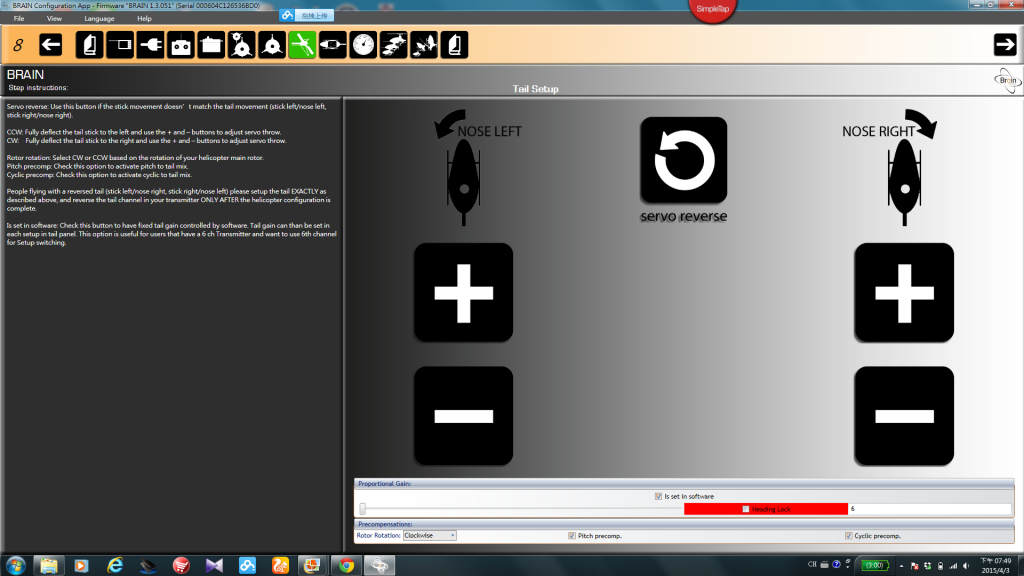Open the last book icon in the toolbar
Image resolution: width=1024 pixels, height=576 pixels.
tap(454, 45)
